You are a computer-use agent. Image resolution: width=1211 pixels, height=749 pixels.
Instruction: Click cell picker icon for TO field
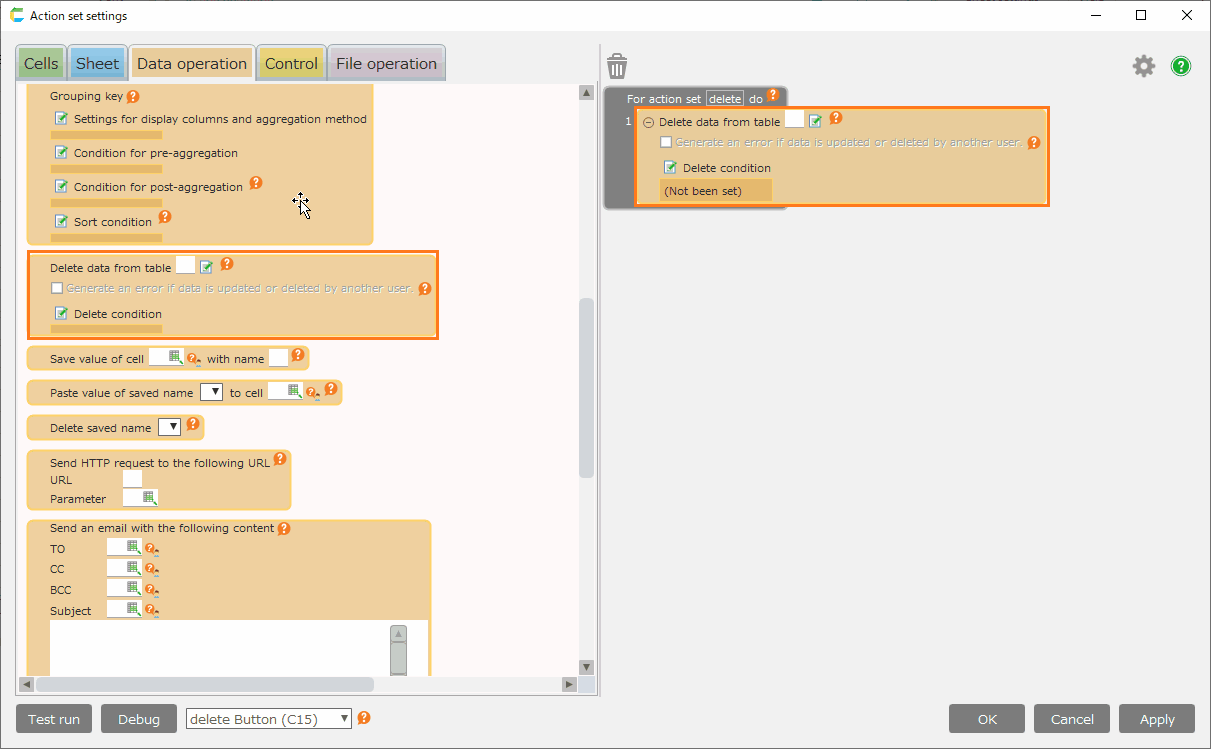click(133, 548)
